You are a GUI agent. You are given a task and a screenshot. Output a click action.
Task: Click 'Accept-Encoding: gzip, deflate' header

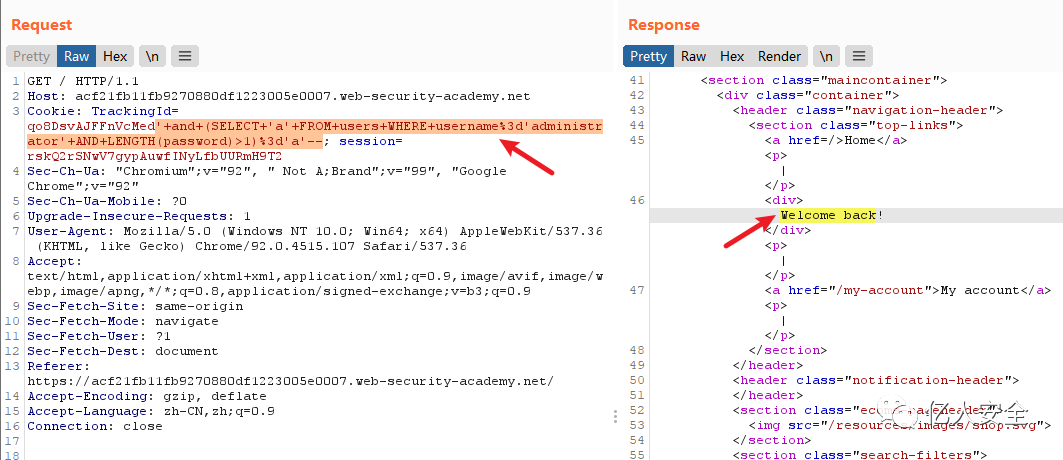click(146, 396)
